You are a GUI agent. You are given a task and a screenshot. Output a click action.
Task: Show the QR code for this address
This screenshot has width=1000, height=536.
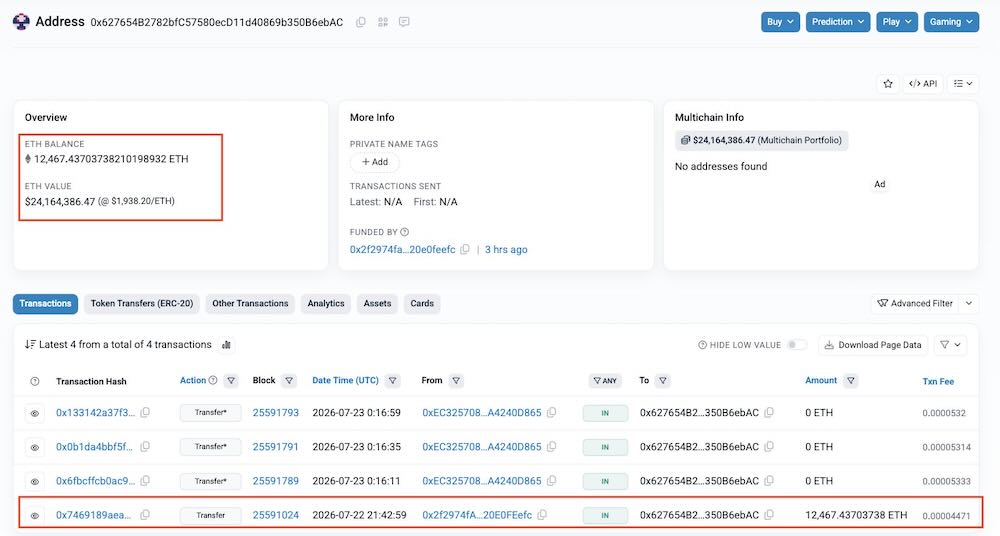(383, 22)
